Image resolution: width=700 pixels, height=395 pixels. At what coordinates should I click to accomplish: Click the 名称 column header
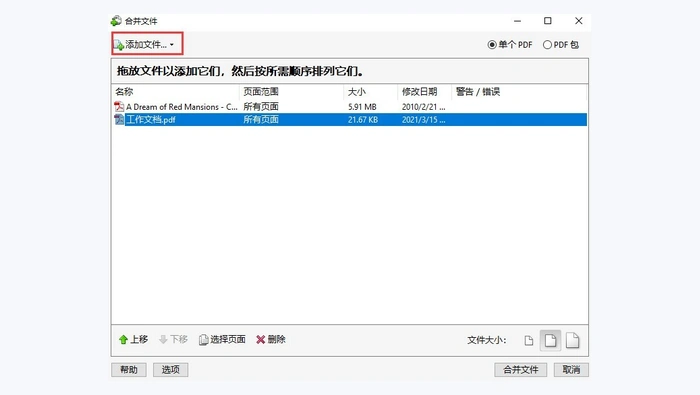point(124,92)
